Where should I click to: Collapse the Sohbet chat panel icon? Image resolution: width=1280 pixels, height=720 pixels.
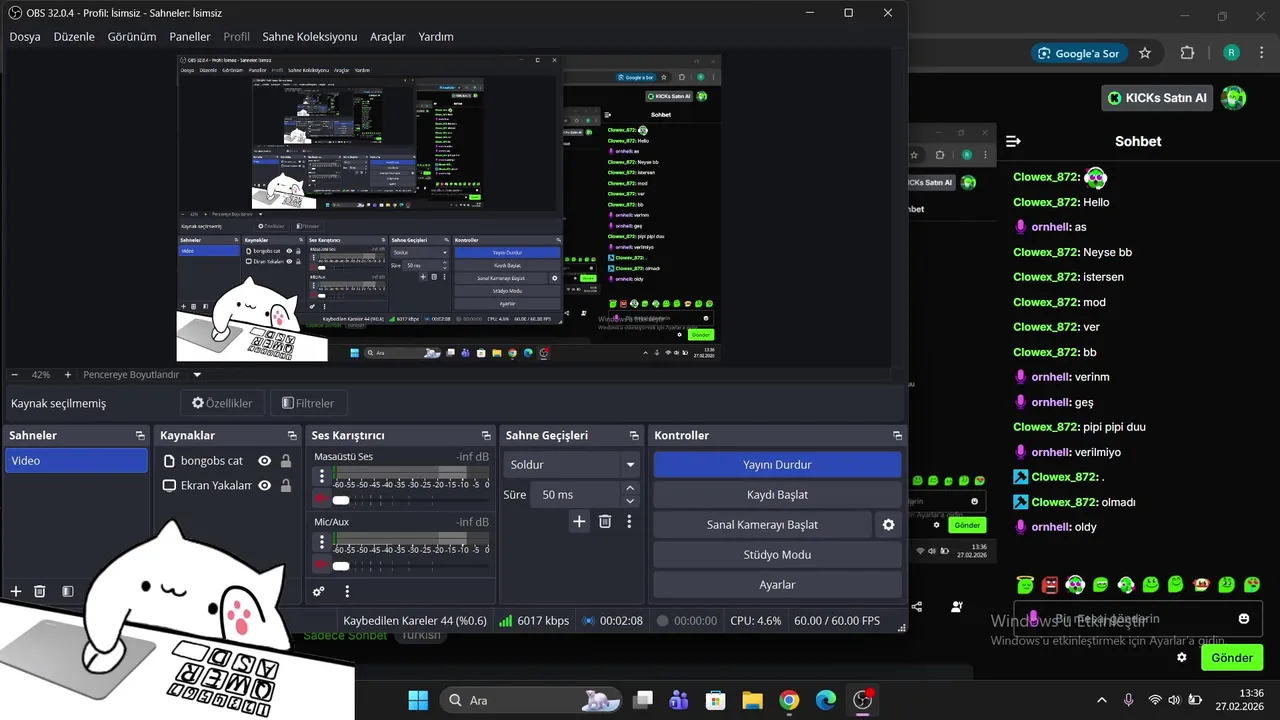1013,141
